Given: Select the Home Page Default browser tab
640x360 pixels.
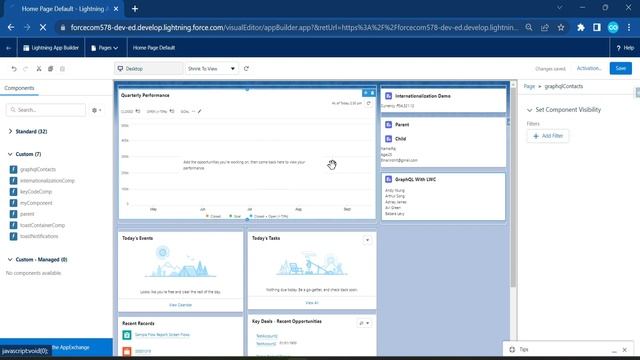Looking at the screenshot, I should (64, 9).
